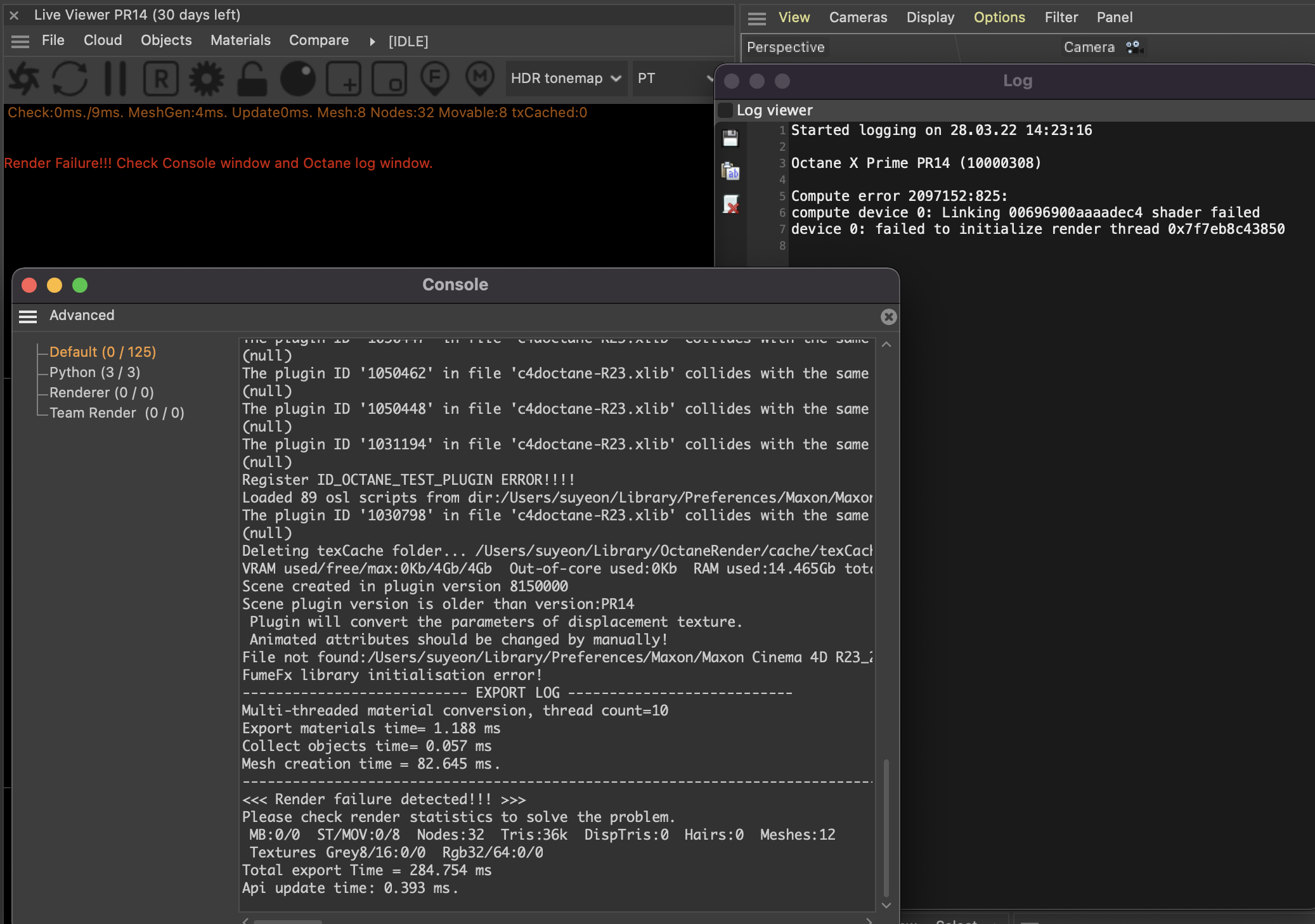Open the viewport Cameras menu
This screenshot has height=924, width=1315.
858,18
